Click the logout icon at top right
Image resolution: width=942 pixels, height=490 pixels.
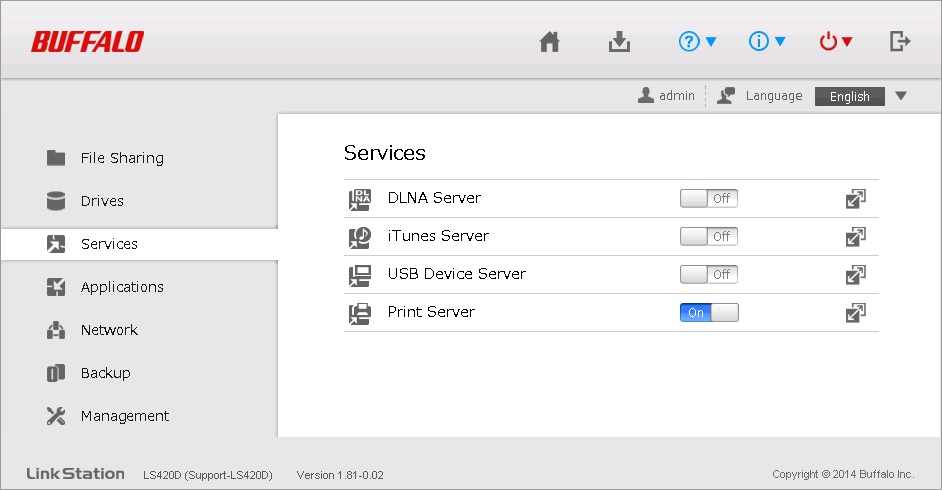tap(900, 42)
